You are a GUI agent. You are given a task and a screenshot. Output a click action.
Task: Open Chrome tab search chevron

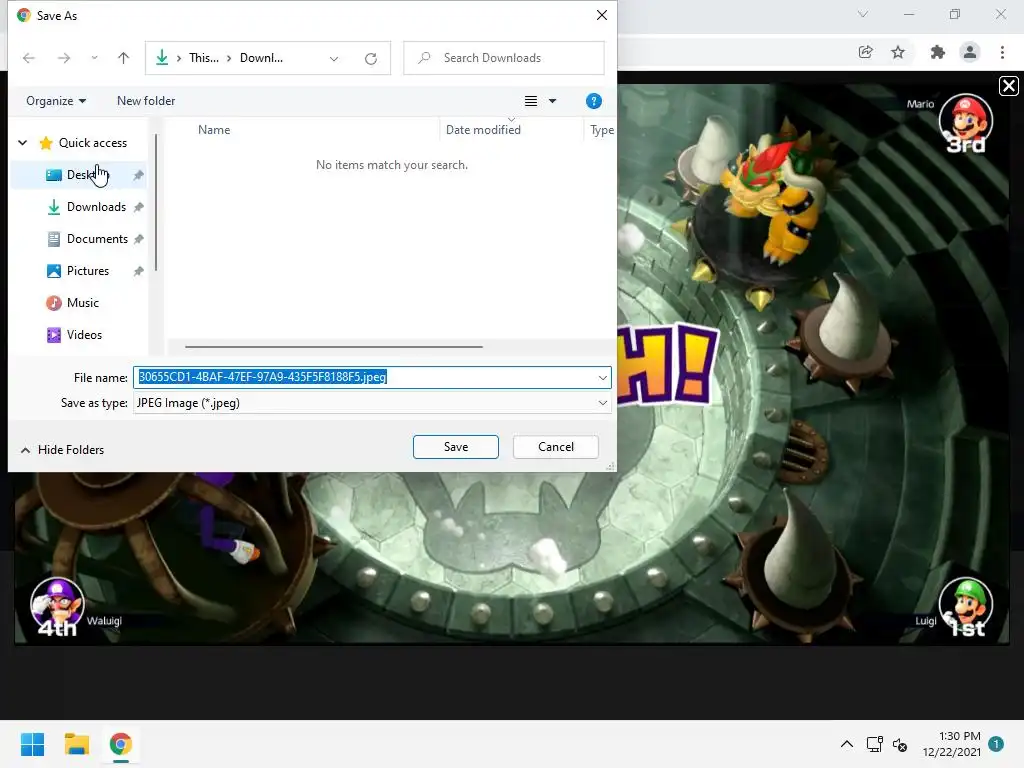coord(863,14)
